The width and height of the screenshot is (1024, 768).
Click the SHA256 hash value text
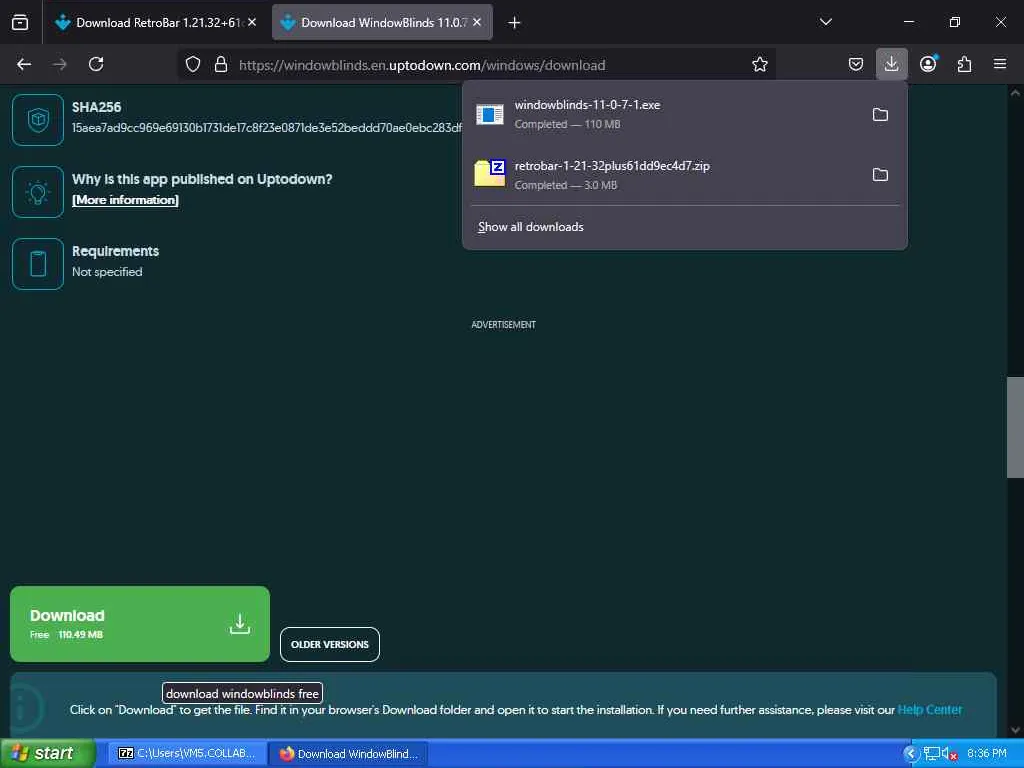coord(266,127)
